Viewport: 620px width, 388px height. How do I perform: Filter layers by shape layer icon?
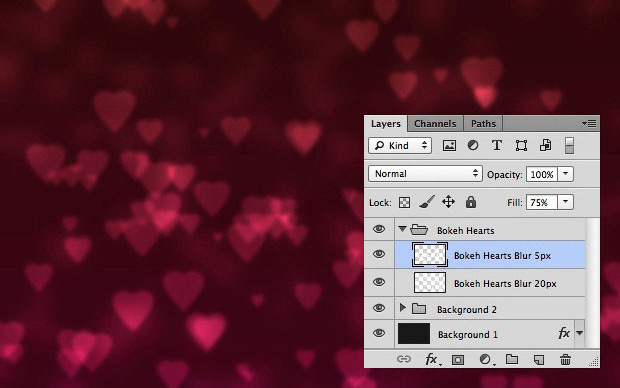tap(521, 146)
